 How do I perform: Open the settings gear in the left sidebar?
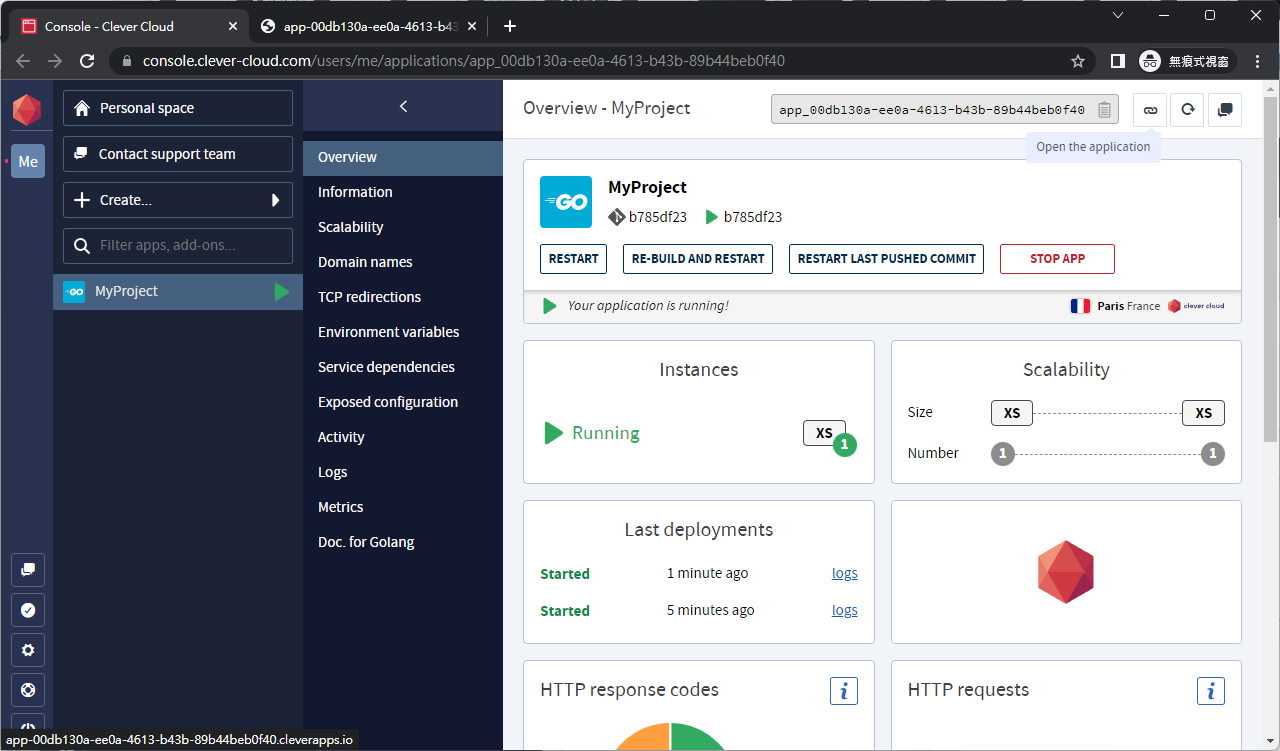28,650
